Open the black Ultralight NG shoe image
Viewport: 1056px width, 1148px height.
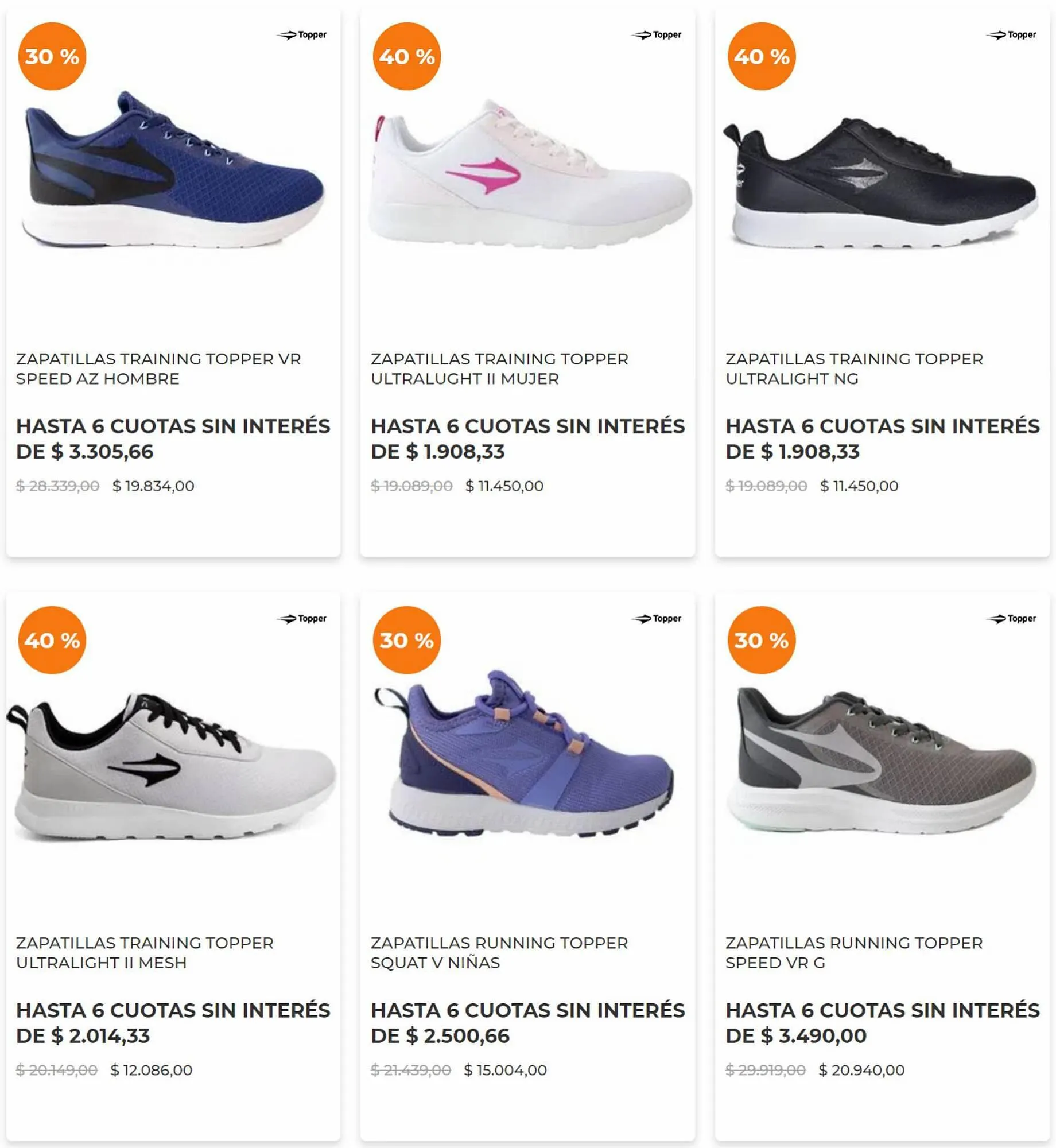pyautogui.click(x=880, y=183)
